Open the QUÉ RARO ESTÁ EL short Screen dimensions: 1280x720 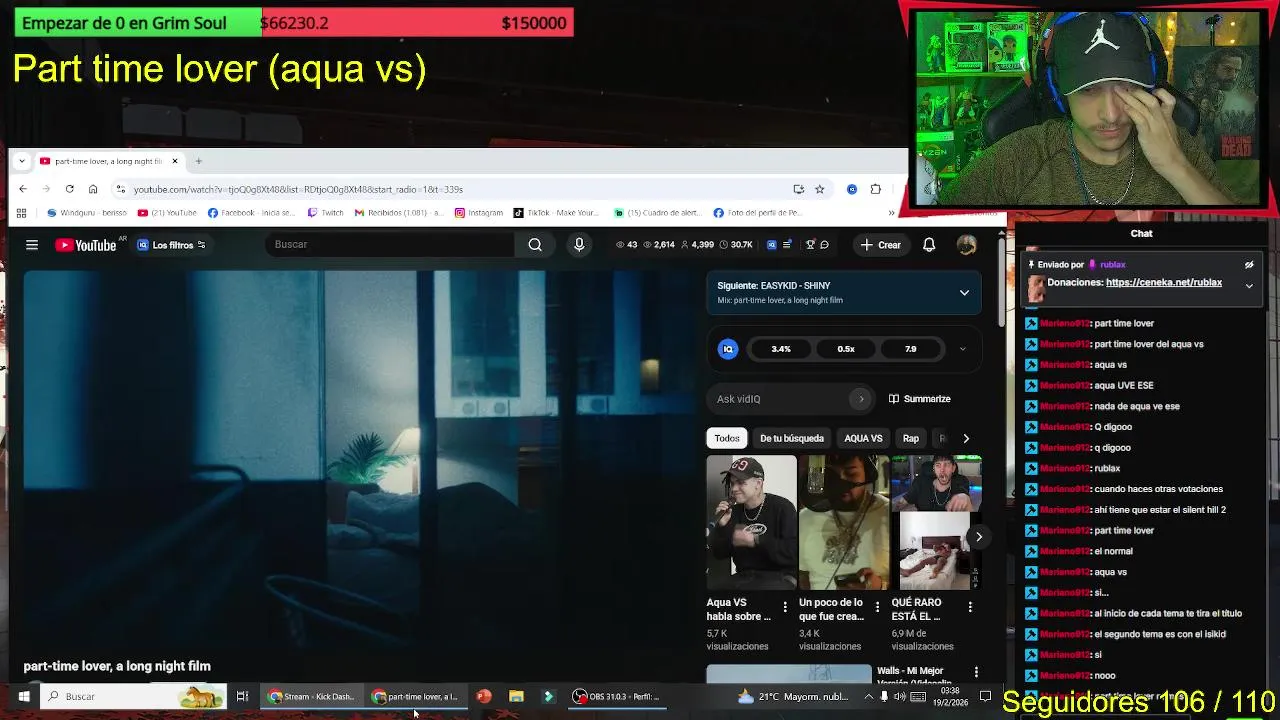[936, 522]
